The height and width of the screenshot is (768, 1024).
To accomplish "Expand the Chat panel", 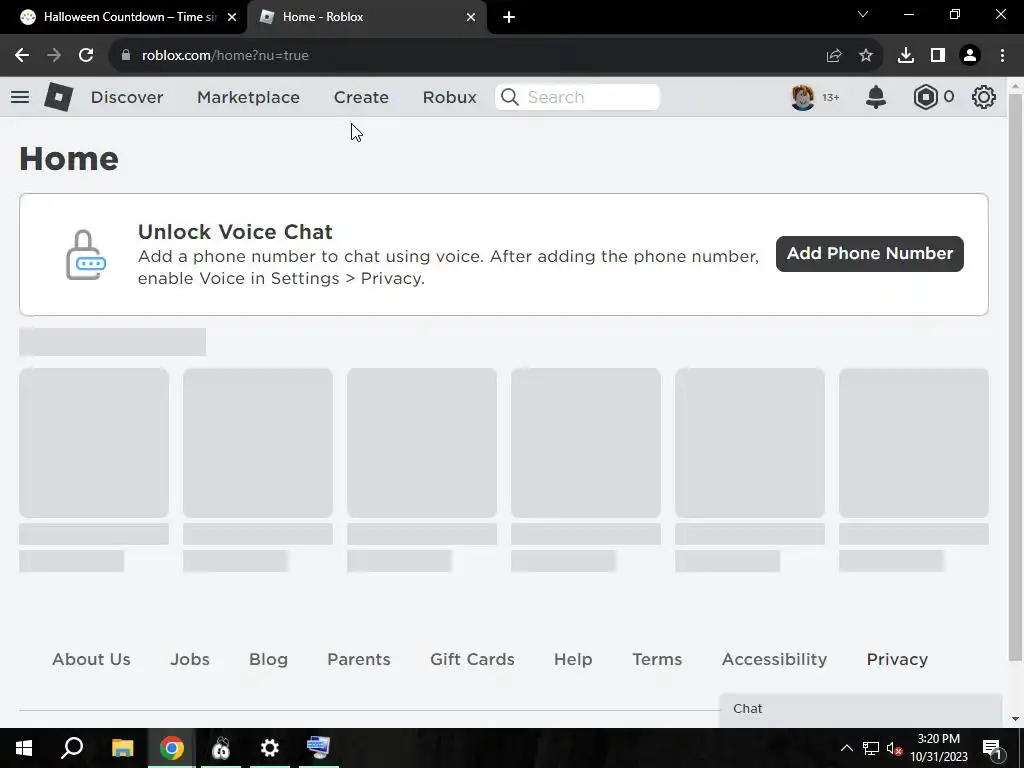I will click(x=861, y=709).
